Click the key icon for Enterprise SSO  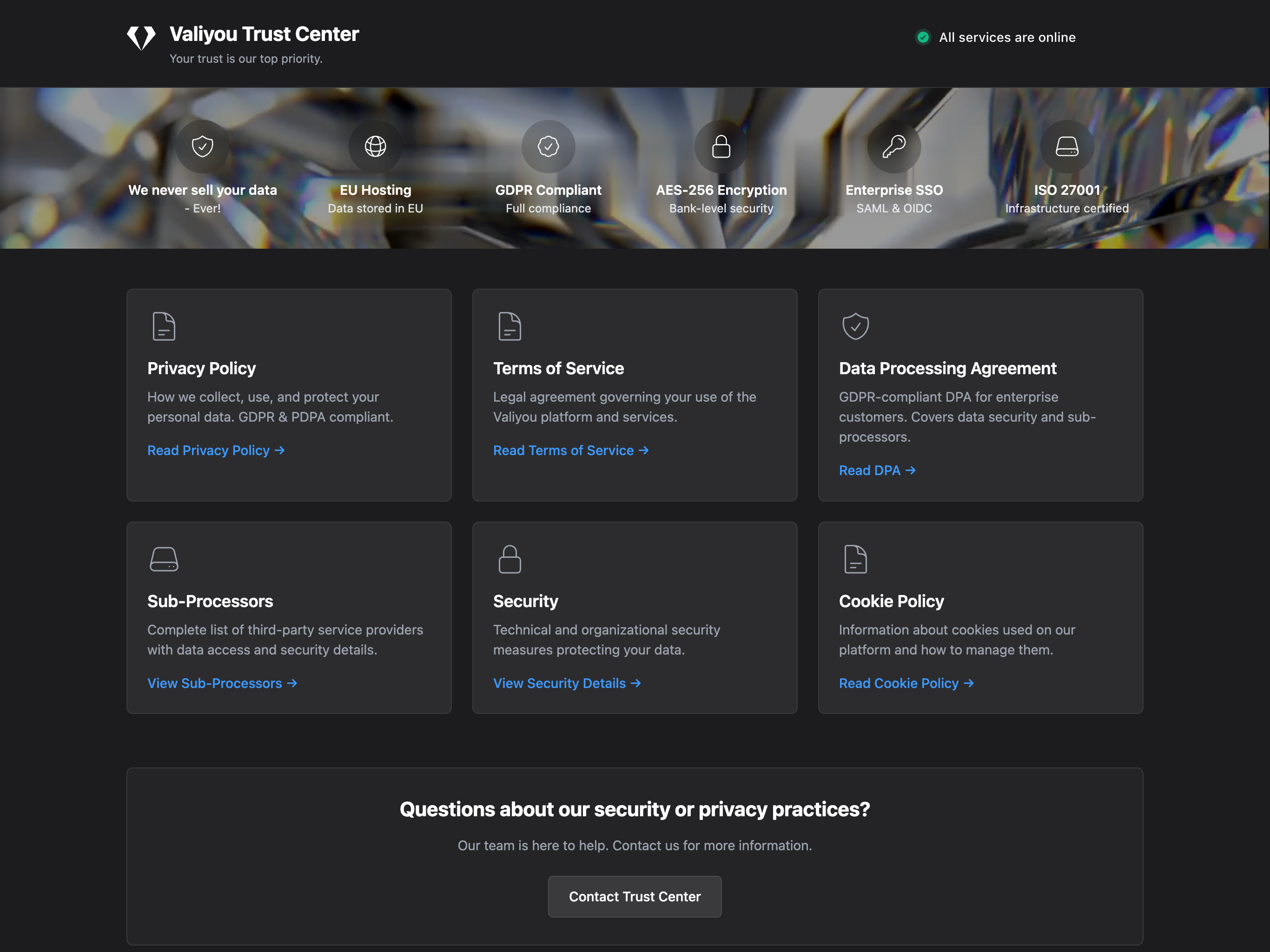(894, 146)
